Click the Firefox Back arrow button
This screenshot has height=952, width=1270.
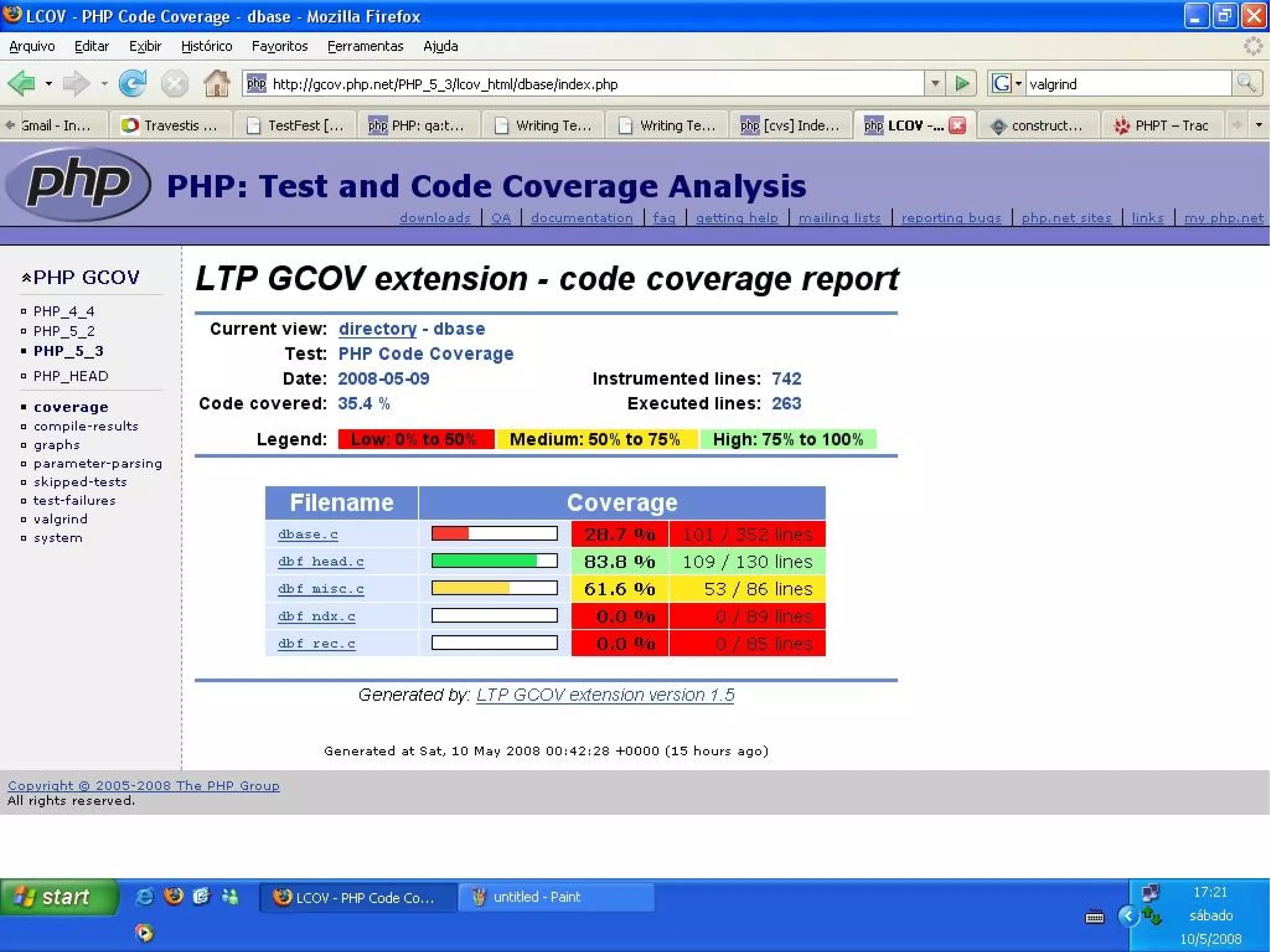pos(22,83)
